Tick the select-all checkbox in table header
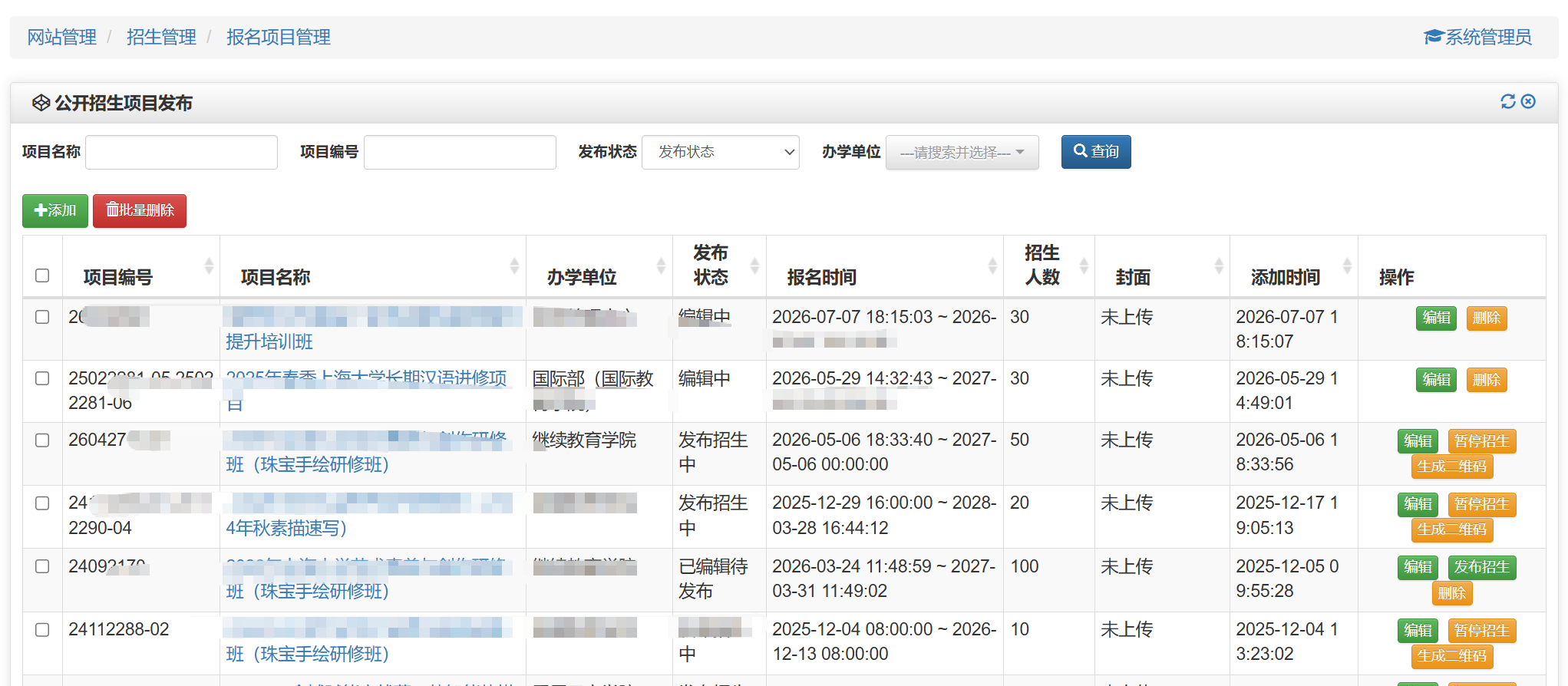The image size is (1568, 686). pos(42,275)
